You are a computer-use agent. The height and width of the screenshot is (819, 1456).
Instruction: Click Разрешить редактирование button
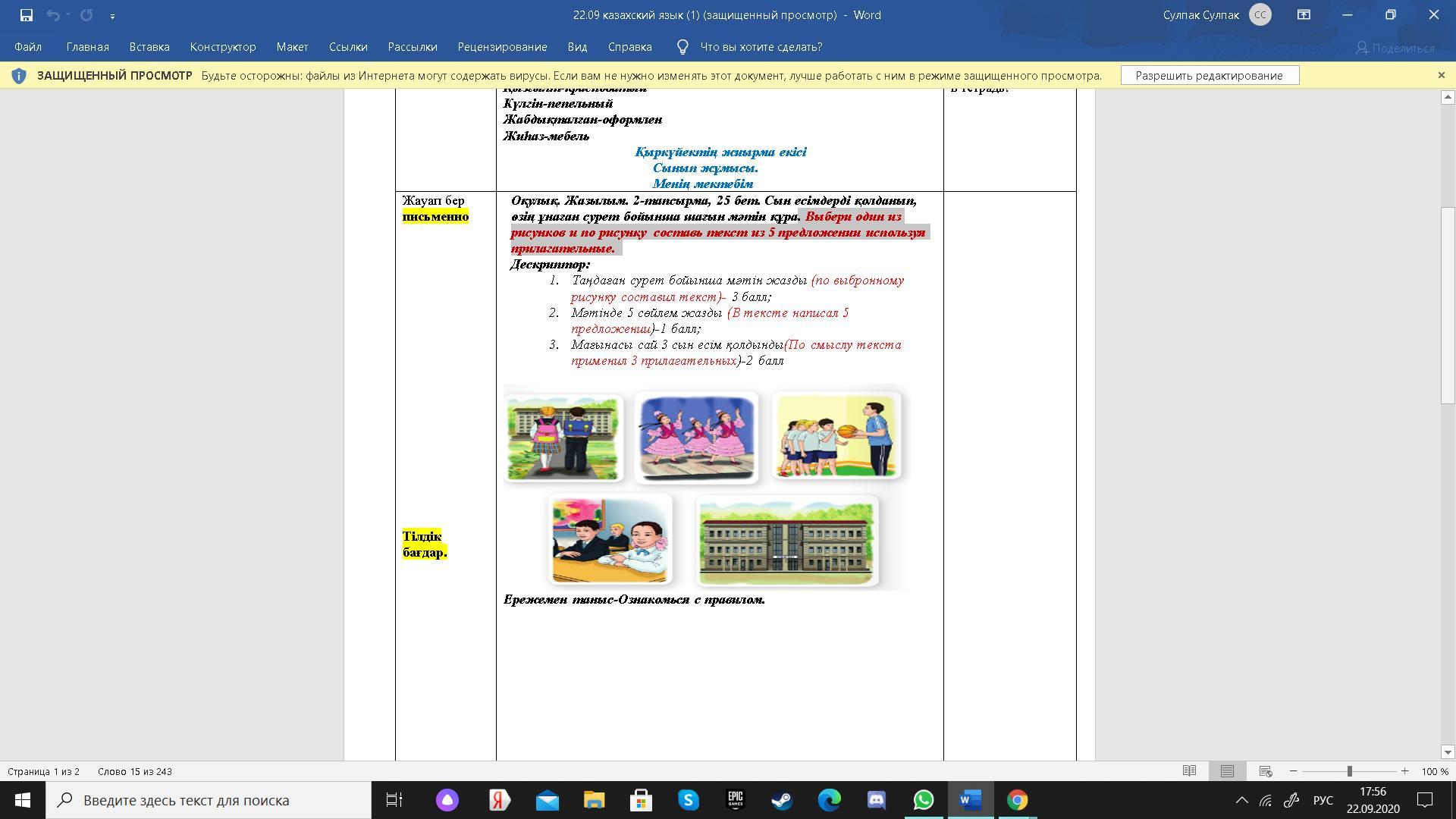point(1209,76)
